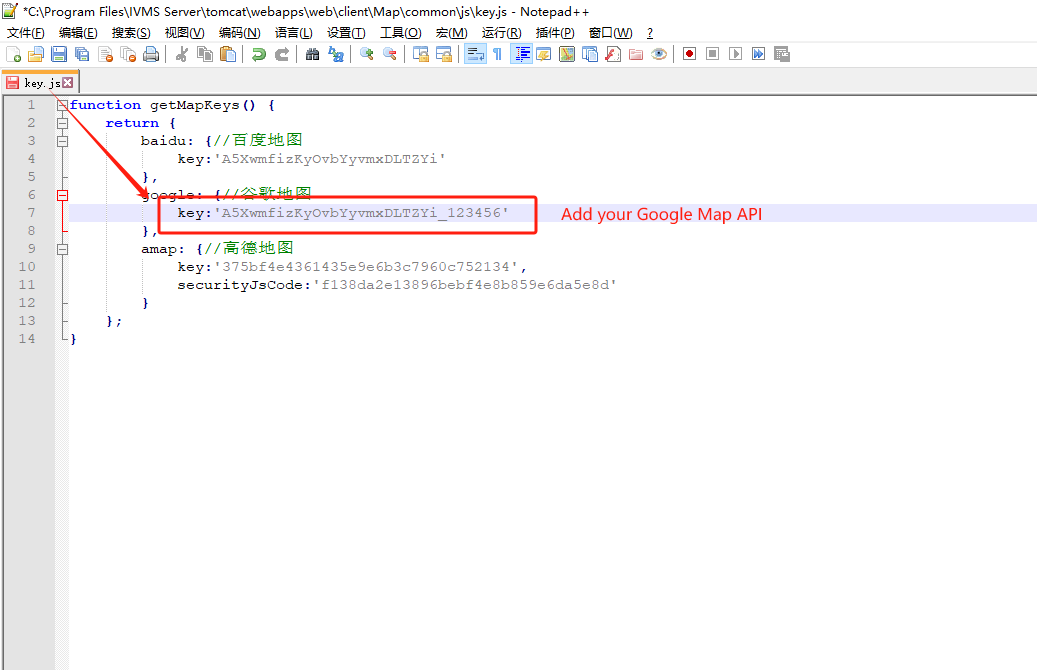Viewport: 1037px width, 670px height.
Task: Create a new file with the New toolbar icon
Action: click(13, 54)
